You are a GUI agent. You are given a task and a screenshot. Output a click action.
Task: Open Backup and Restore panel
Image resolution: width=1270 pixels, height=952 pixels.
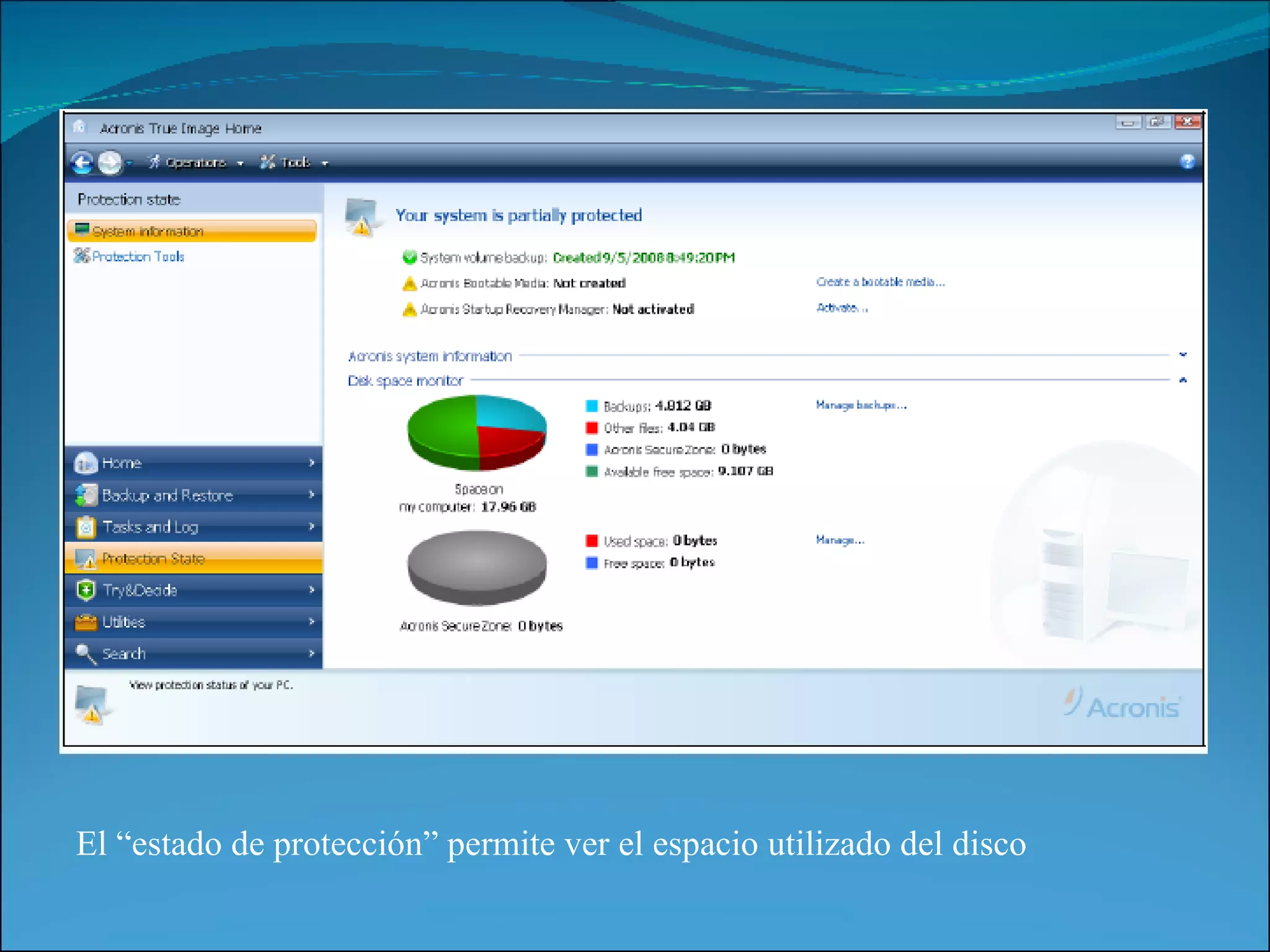(193, 495)
